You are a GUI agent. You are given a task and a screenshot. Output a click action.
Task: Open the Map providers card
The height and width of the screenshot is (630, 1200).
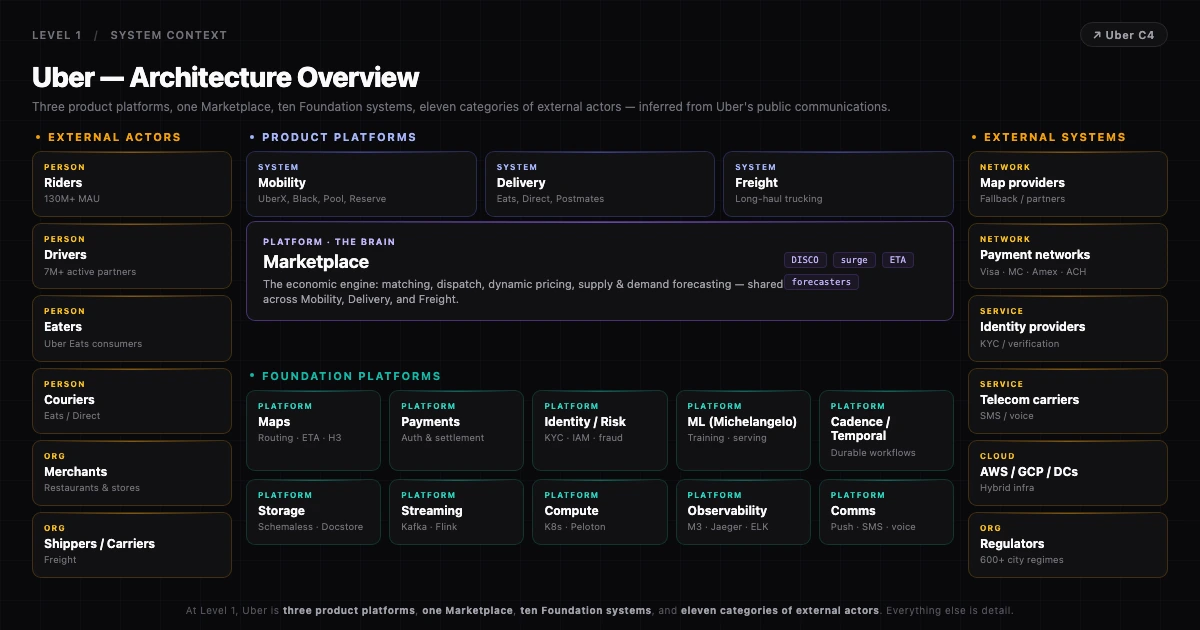[1068, 184]
